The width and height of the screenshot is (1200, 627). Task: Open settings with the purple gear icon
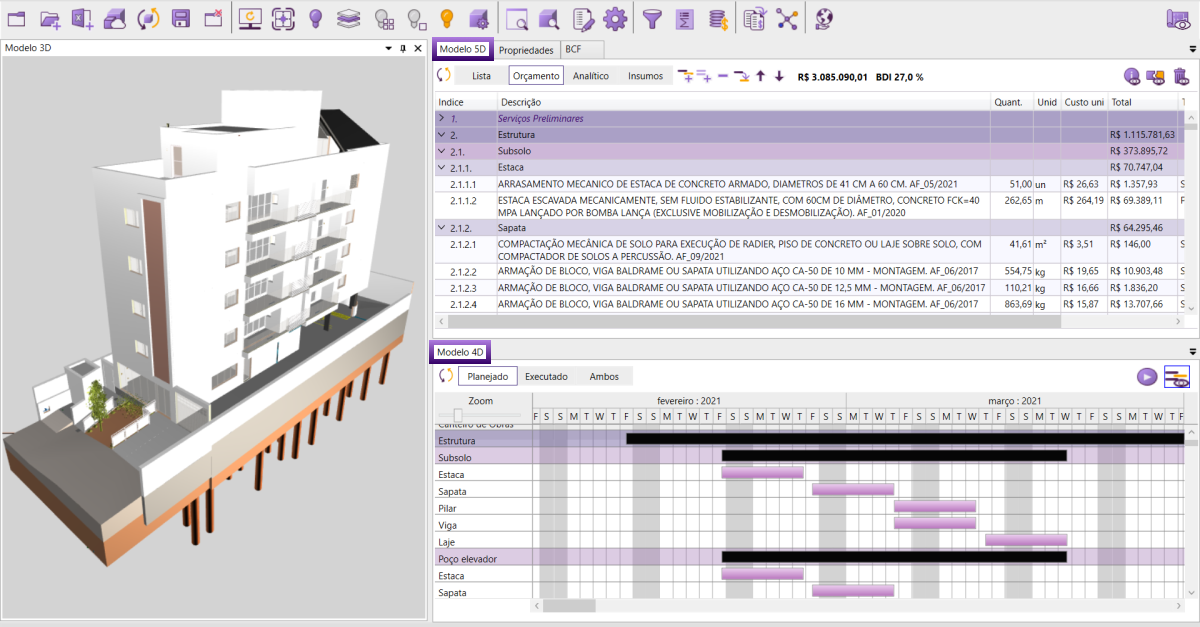[615, 17]
